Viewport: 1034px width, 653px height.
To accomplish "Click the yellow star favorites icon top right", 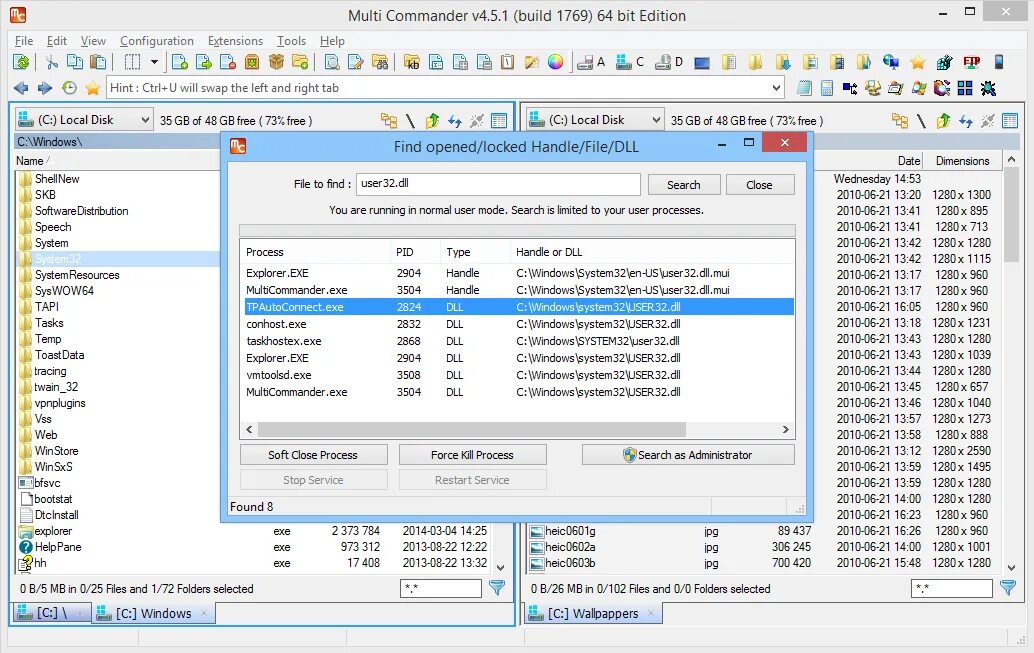I will click(917, 63).
